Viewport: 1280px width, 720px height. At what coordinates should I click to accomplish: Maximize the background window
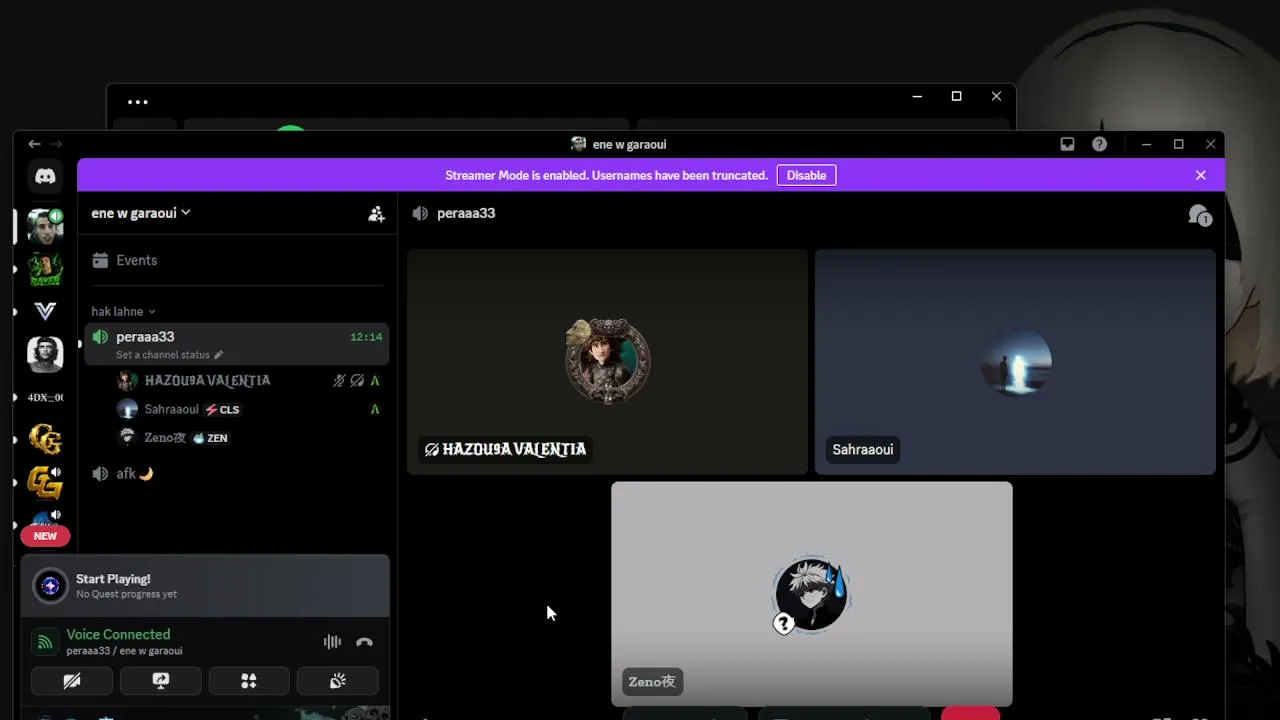pyautogui.click(x=956, y=96)
